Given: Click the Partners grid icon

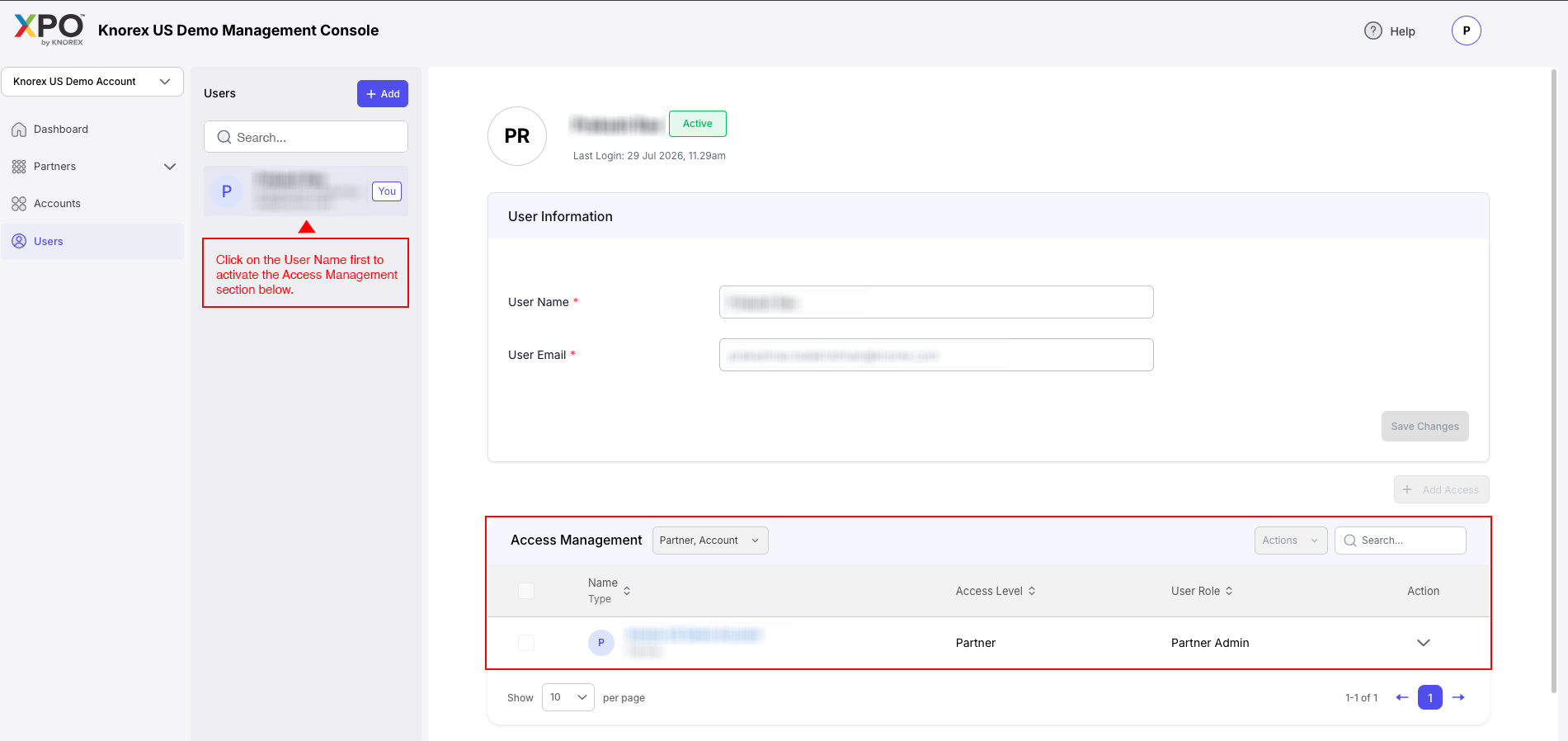Looking at the screenshot, I should click(x=19, y=167).
